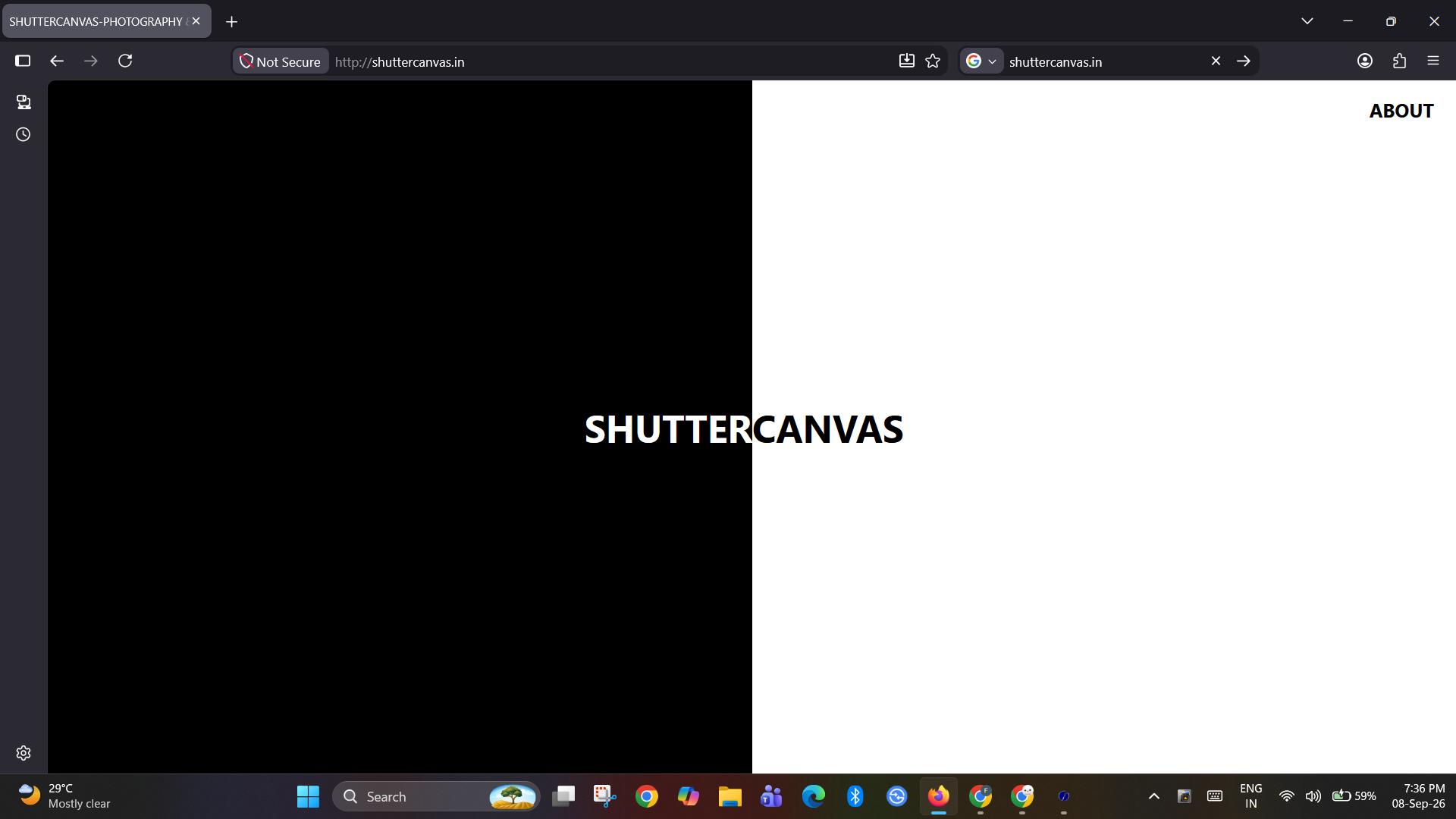Image resolution: width=1456 pixels, height=819 pixels.
Task: Click the taskbar Search box
Action: (436, 796)
